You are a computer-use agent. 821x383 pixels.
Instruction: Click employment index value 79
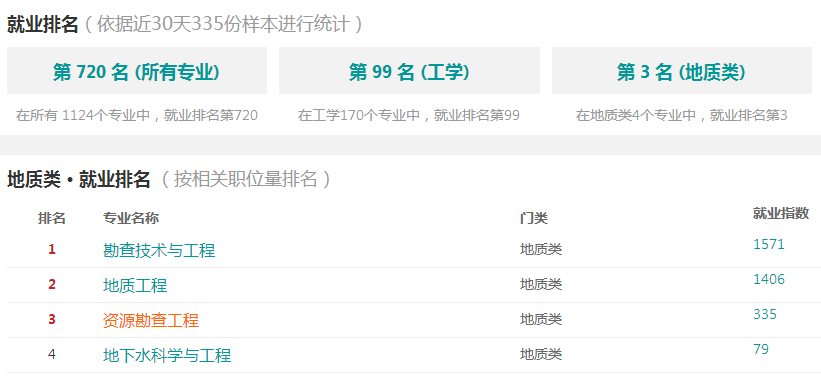pos(761,349)
